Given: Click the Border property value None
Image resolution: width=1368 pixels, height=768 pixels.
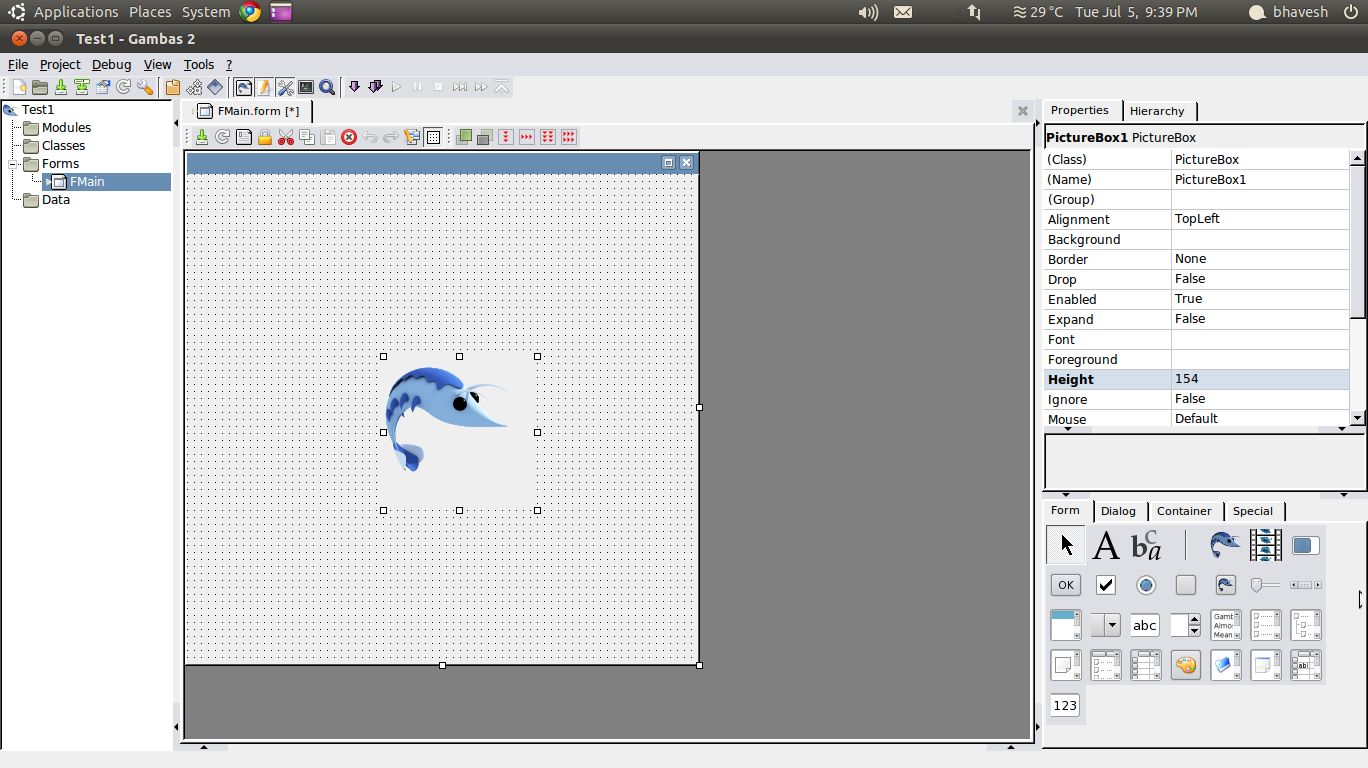Looking at the screenshot, I should coord(1260,259).
